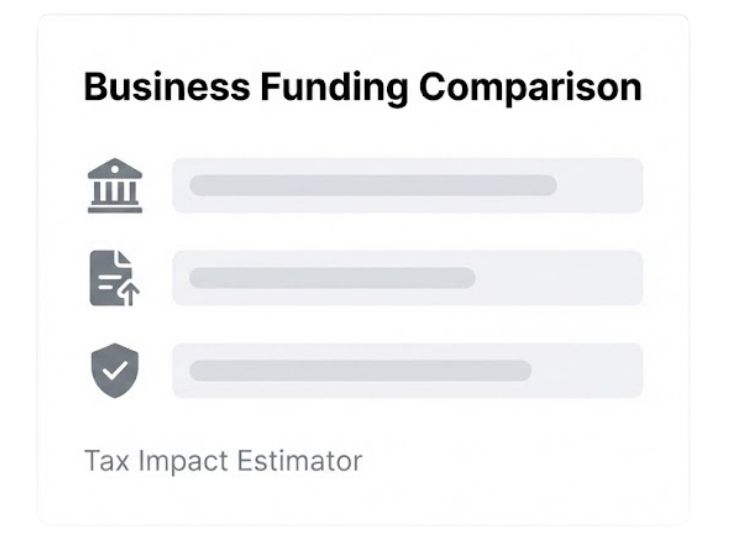The width and height of the screenshot is (732, 536).
Task: Click the longest gray placeholder bar
Action: 372,185
